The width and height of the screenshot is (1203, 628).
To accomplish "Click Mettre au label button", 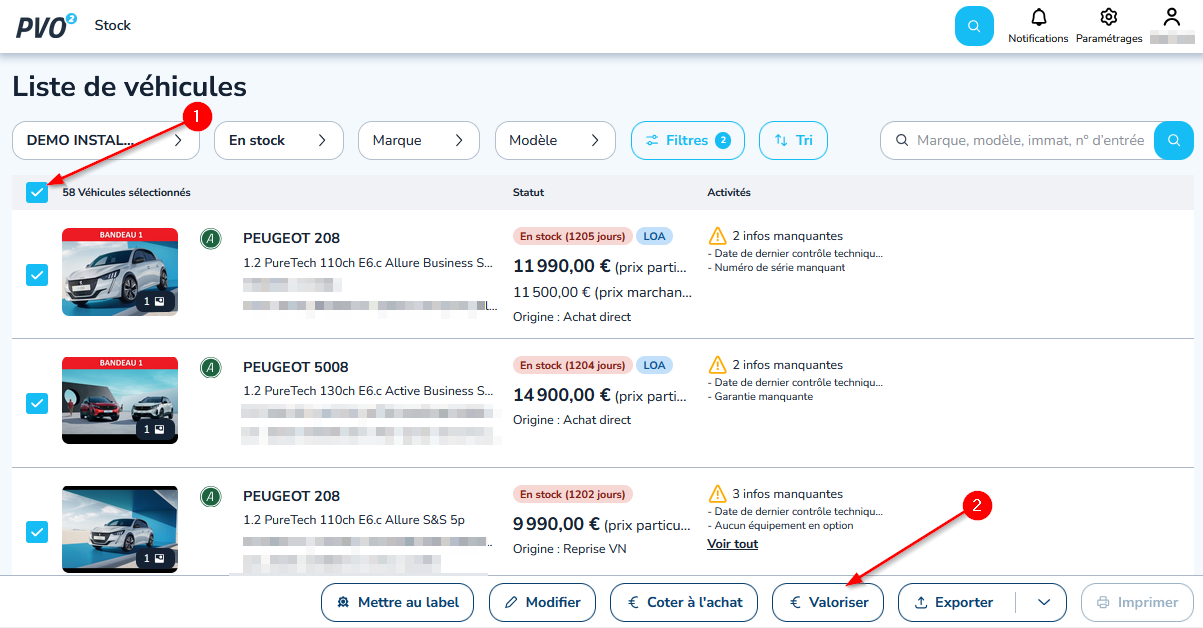I will click(x=398, y=602).
